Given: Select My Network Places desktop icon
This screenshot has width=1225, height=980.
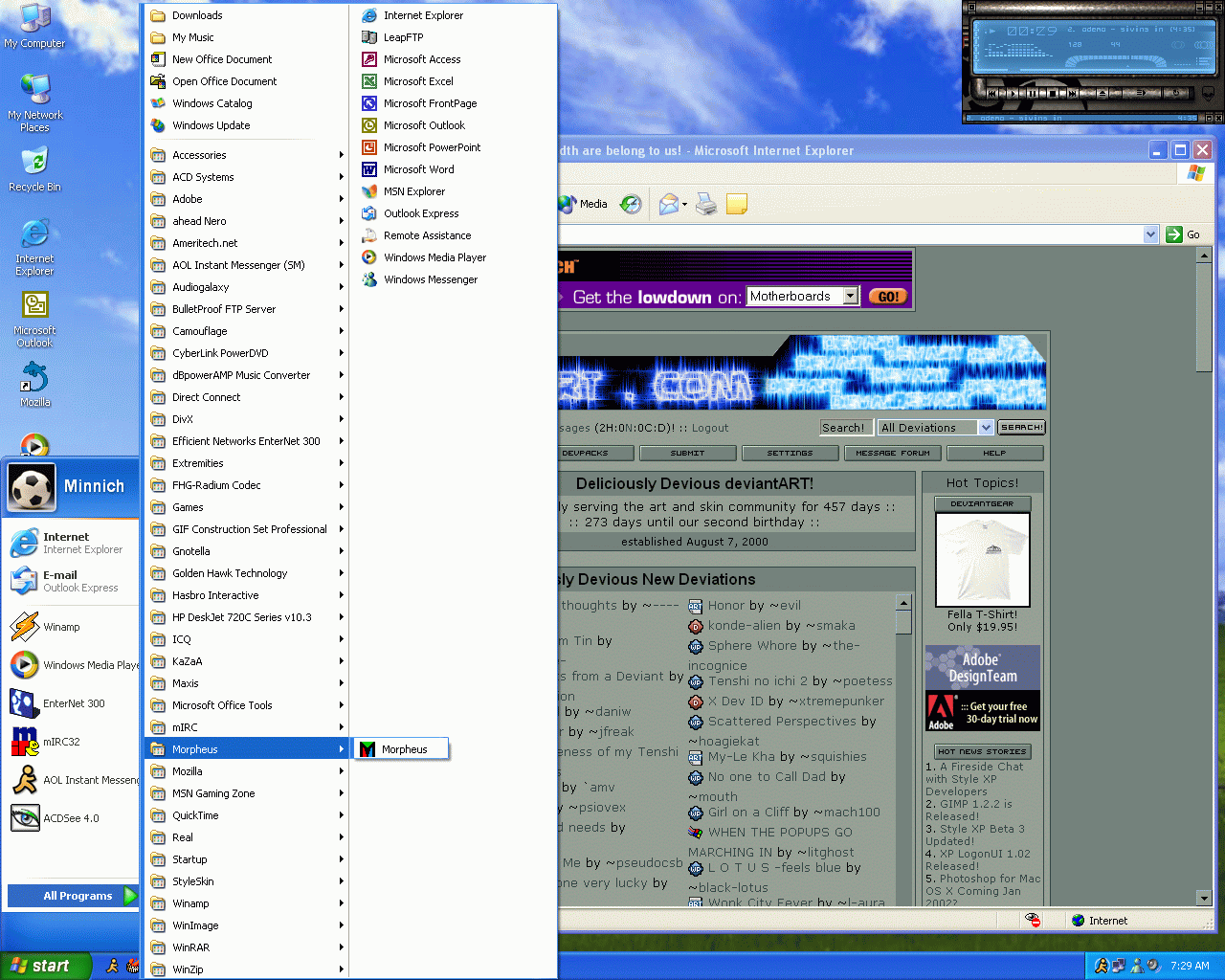Looking at the screenshot, I should tap(34, 103).
